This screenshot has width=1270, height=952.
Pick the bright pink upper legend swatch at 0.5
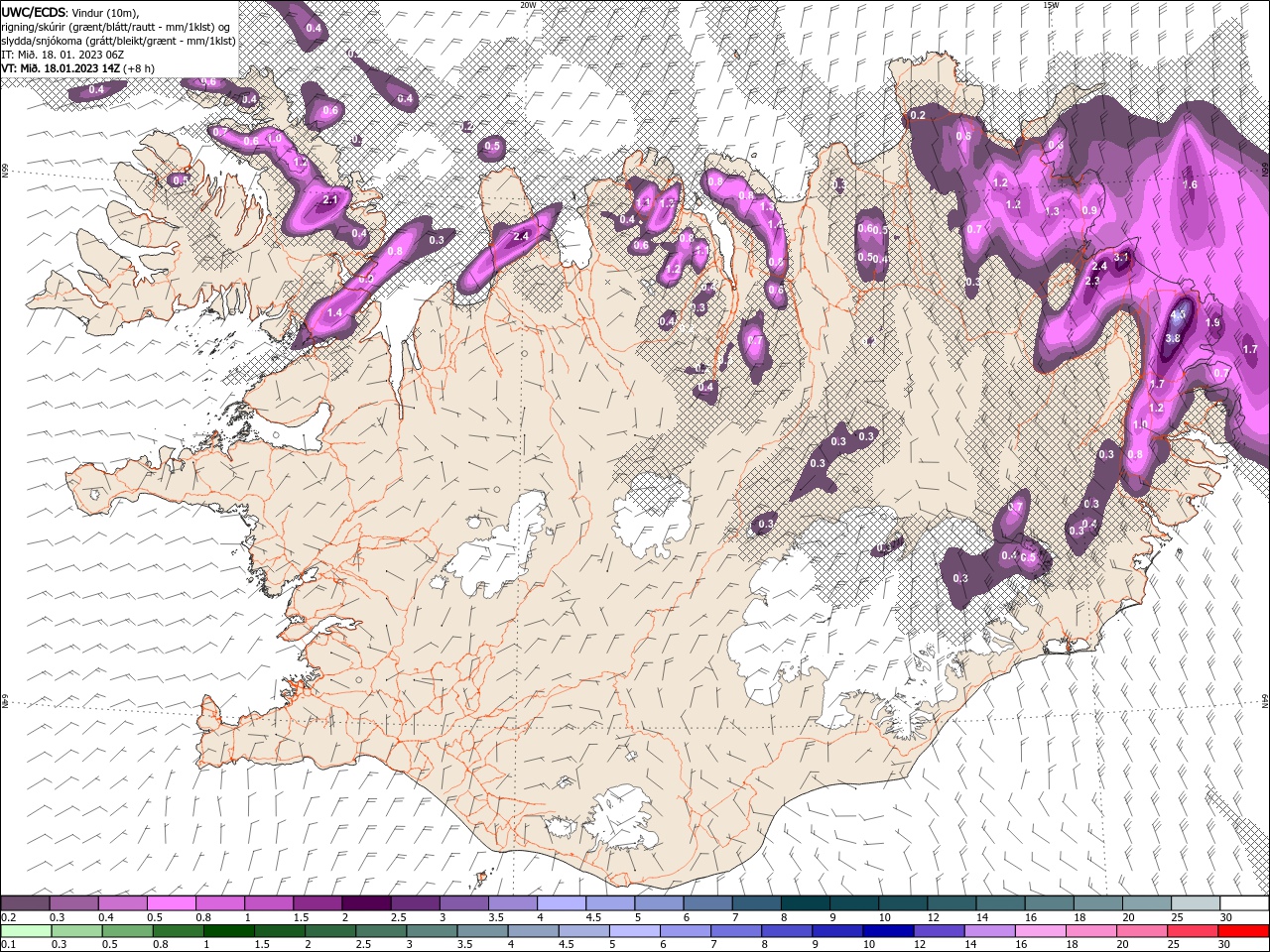(171, 903)
